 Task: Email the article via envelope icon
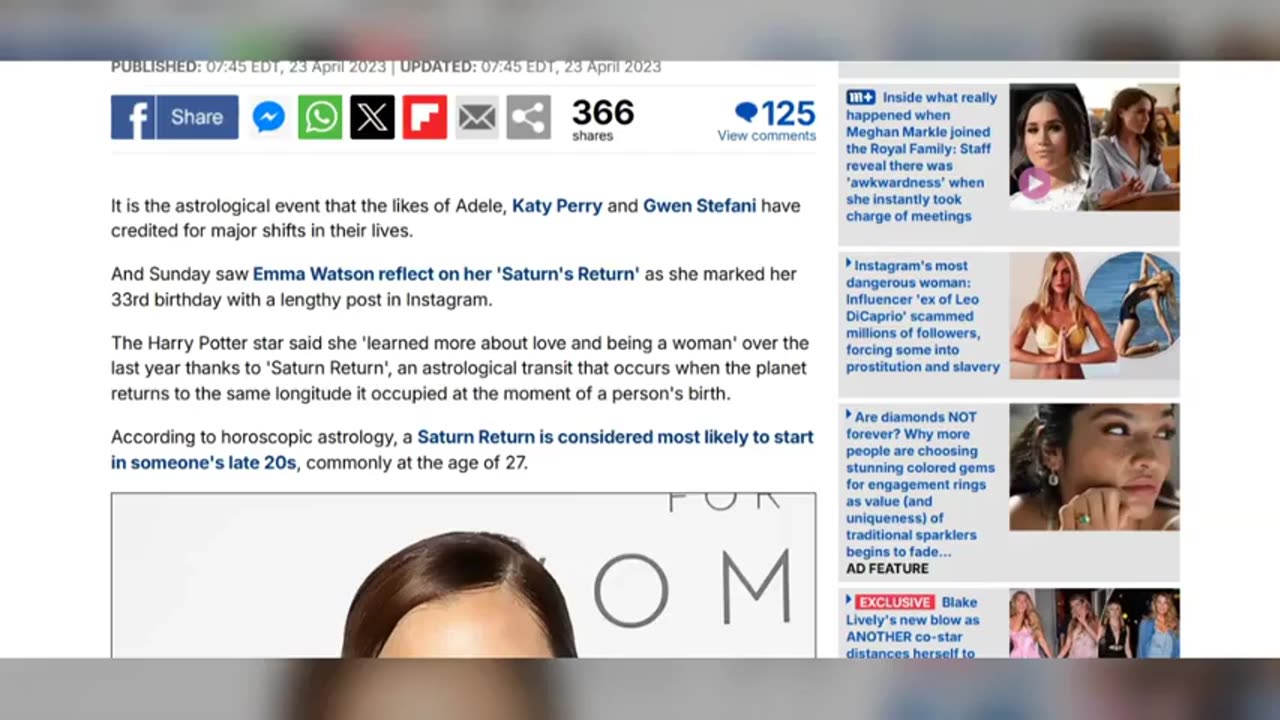(477, 117)
